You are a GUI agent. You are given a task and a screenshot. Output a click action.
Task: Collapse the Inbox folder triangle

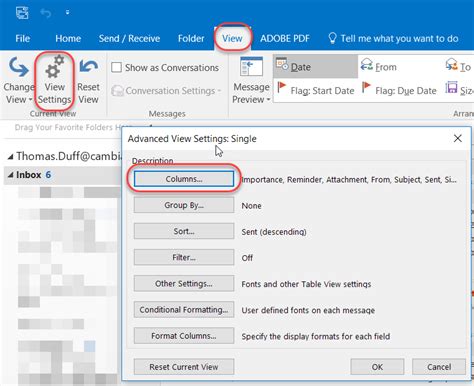[11, 175]
